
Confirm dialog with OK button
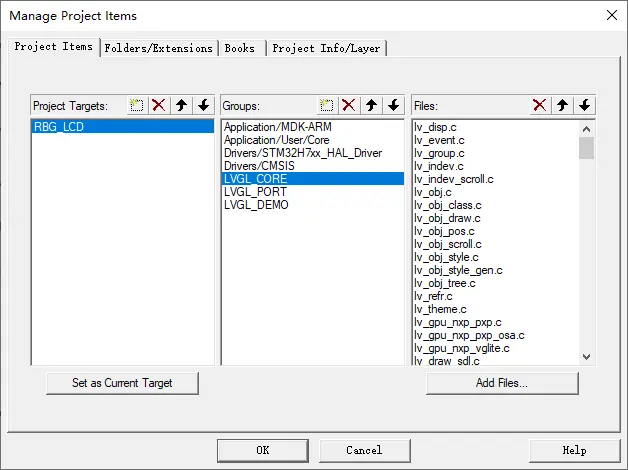click(262, 450)
